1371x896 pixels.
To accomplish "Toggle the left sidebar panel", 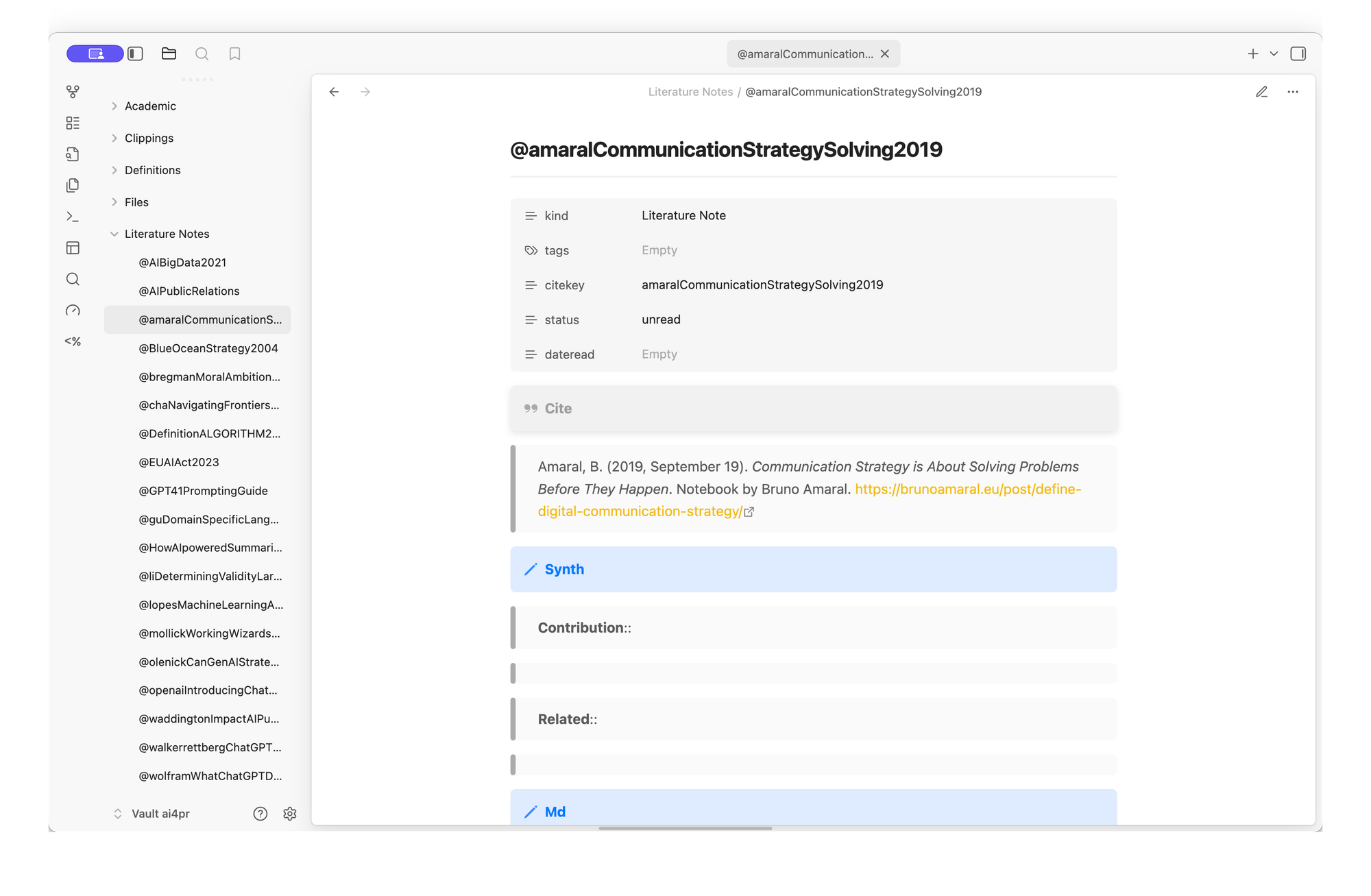I will (135, 53).
